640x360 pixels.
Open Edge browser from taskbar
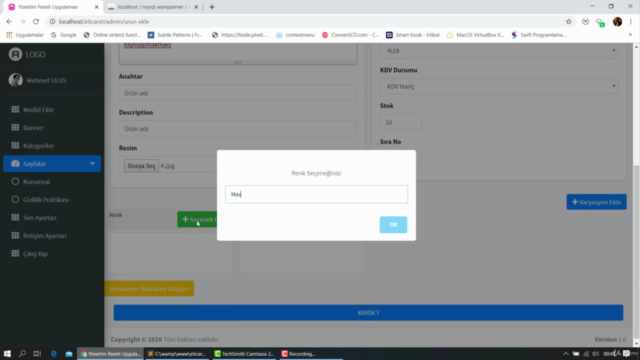click(53, 353)
